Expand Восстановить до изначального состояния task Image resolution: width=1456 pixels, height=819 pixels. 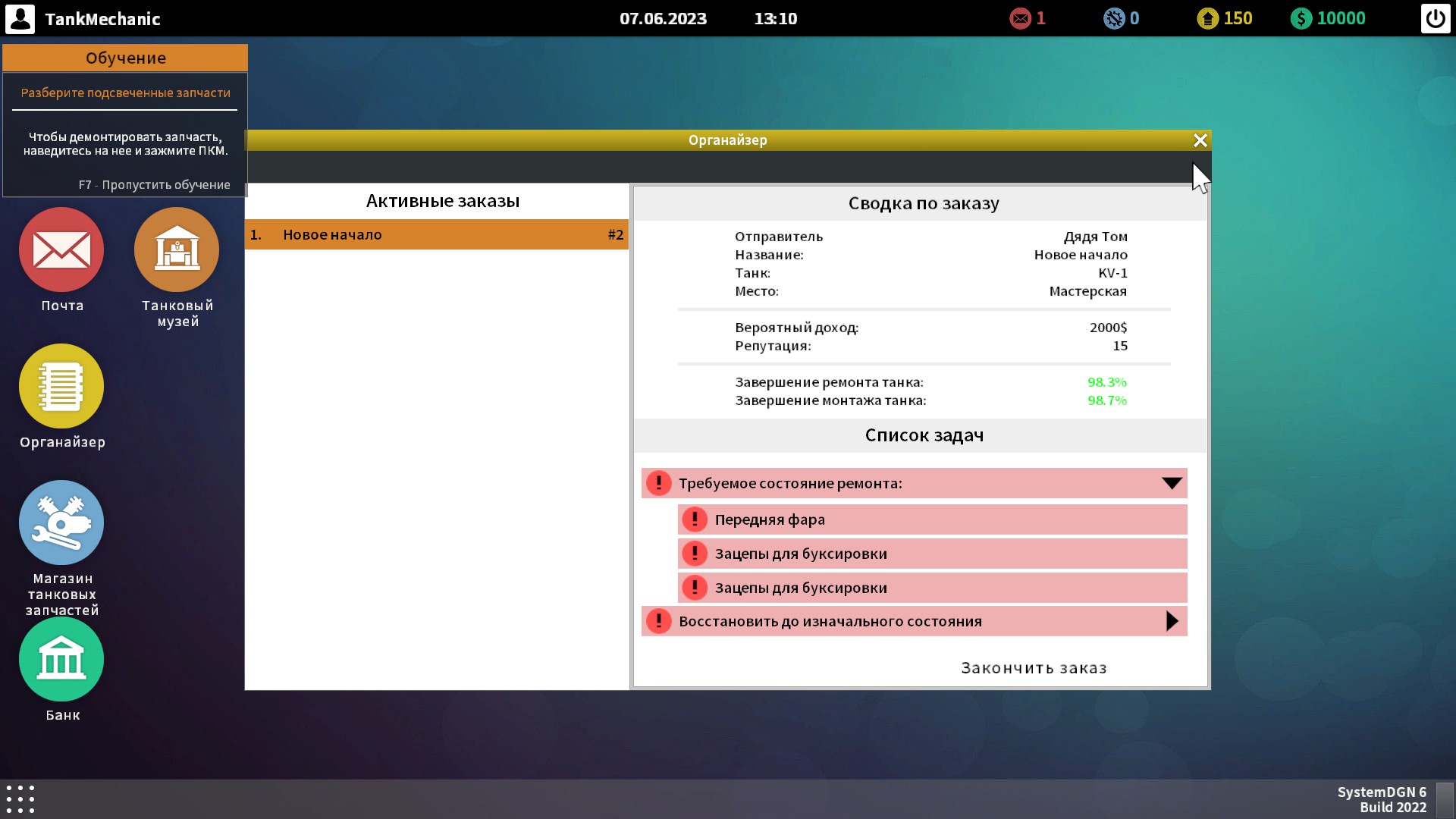pyautogui.click(x=1172, y=621)
